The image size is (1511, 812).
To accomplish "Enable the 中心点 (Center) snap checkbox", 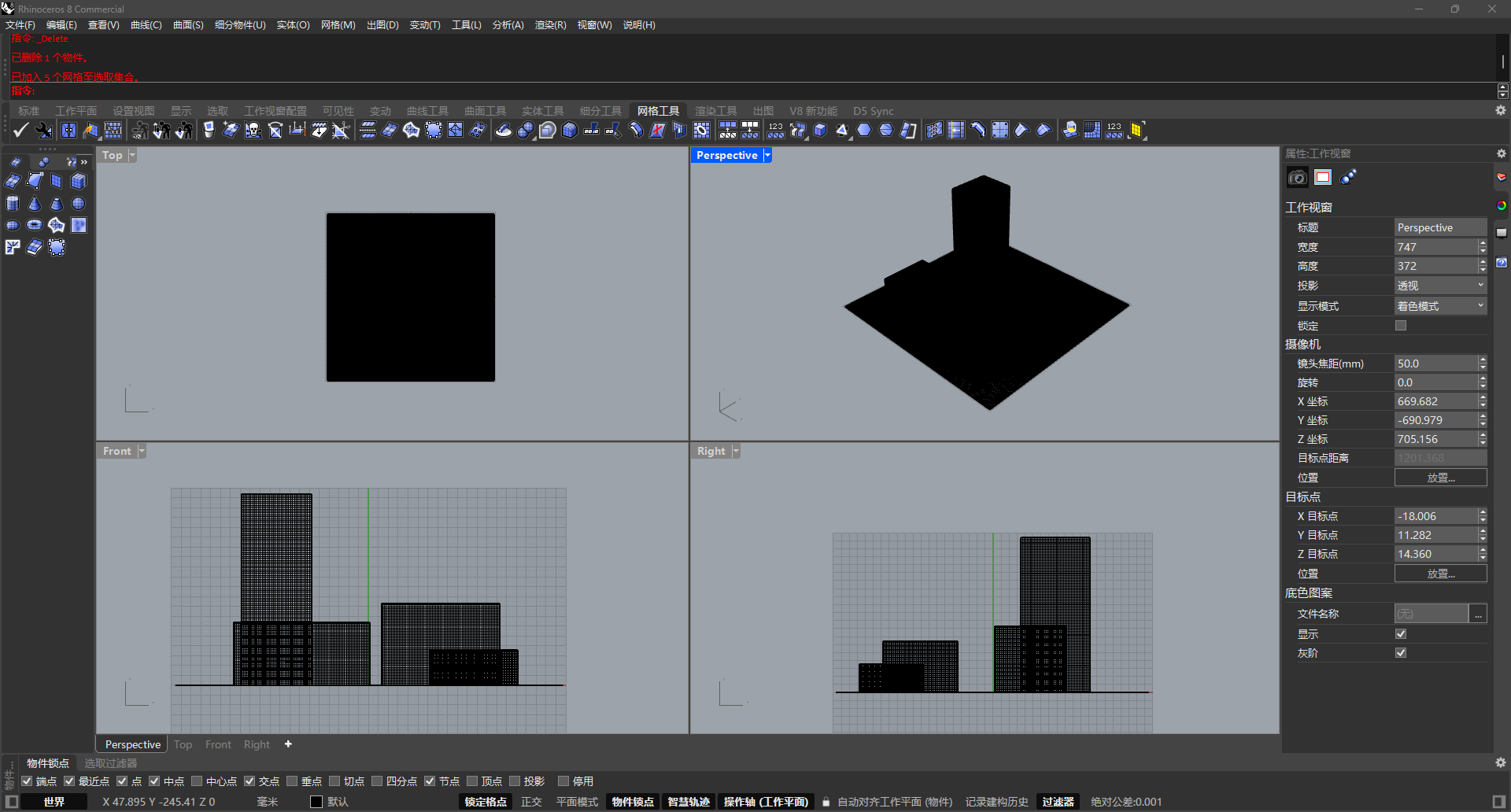I will [197, 781].
